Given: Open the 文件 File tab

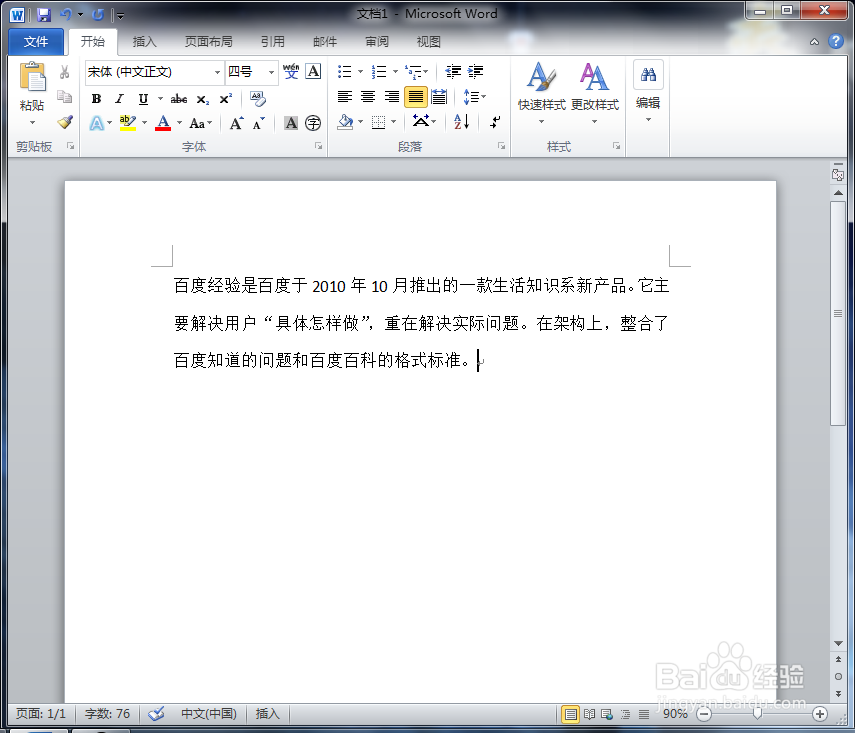Looking at the screenshot, I should 36,41.
